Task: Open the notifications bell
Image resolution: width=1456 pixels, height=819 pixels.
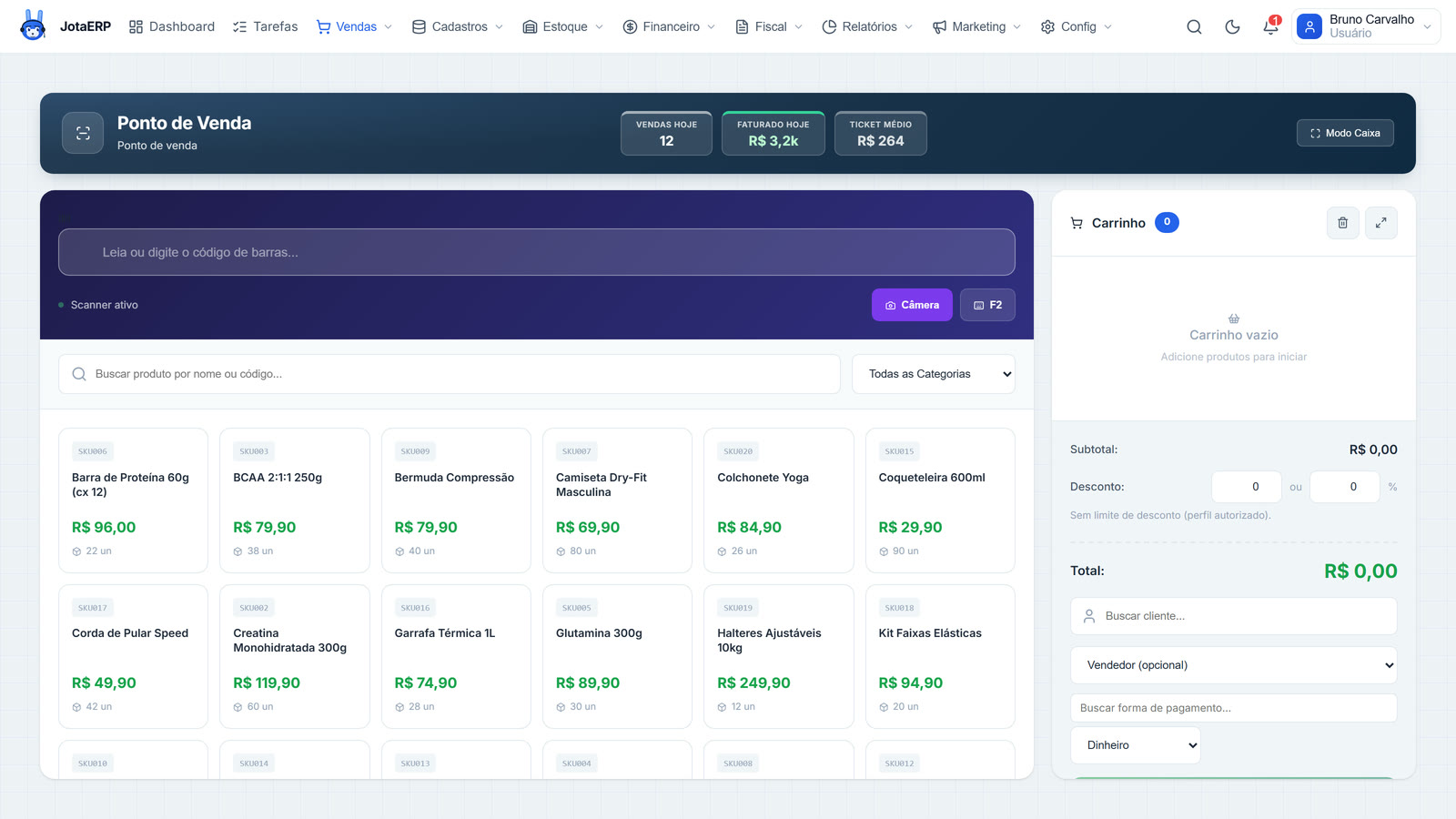Action: coord(1270,27)
